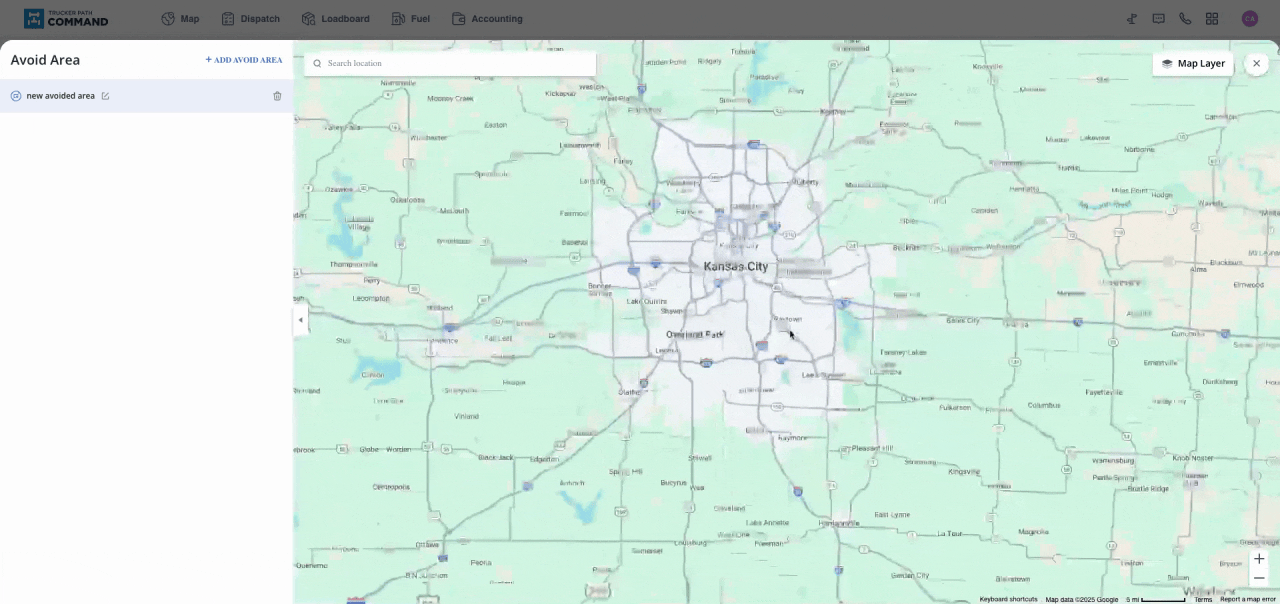Viewport: 1280px width, 604px height.
Task: Open the Map Layer options
Action: 1193,63
